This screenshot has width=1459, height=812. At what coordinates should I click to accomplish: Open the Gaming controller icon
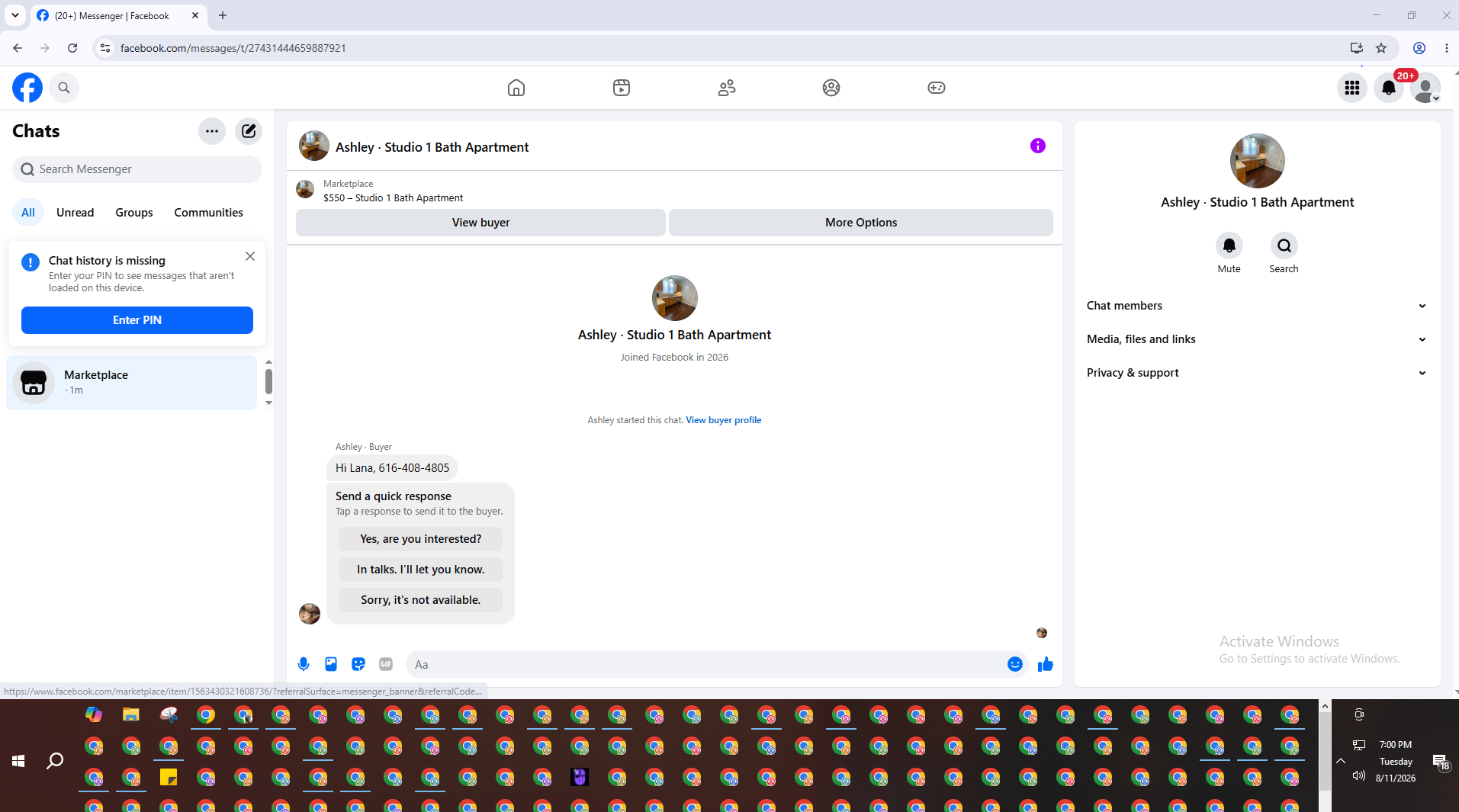coord(937,88)
